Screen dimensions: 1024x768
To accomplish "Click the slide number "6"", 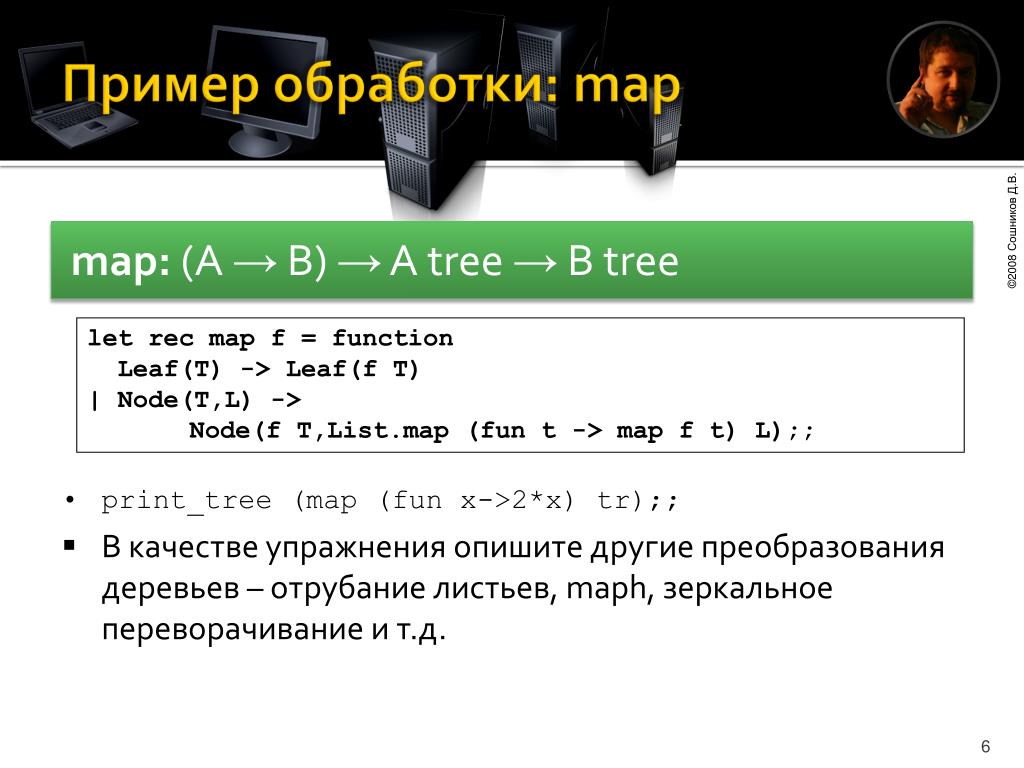I will [985, 746].
